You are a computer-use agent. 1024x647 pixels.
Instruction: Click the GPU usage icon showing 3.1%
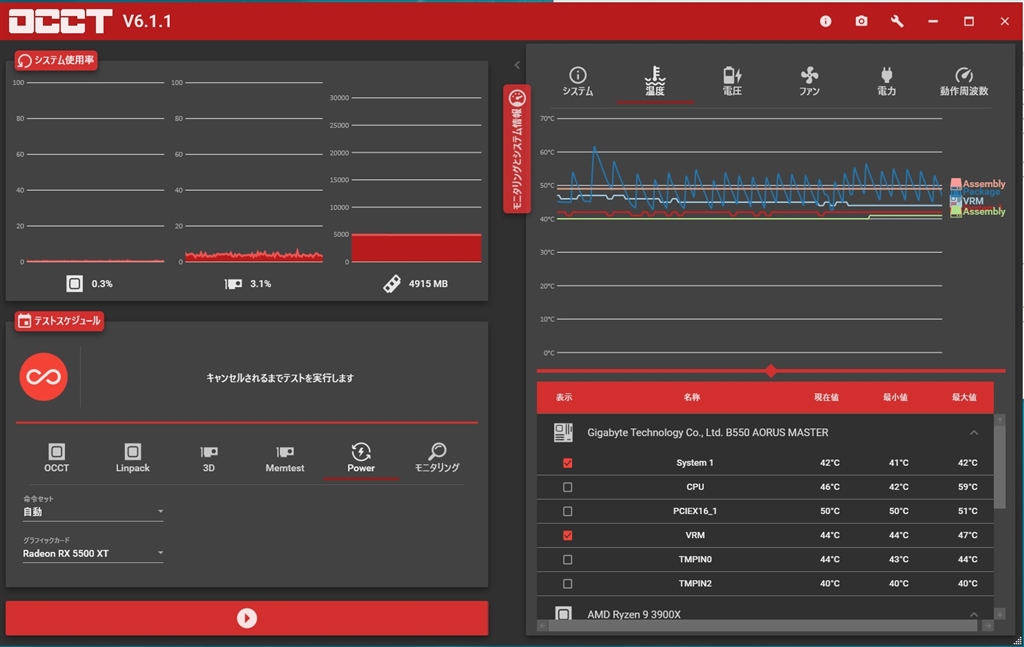(x=233, y=283)
